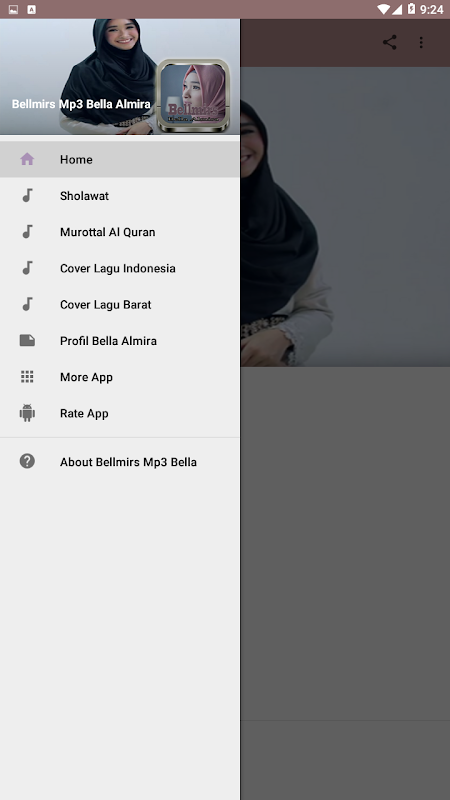Tap the dimmed photo to close drawer
The height and width of the screenshot is (800, 450).
click(x=345, y=216)
